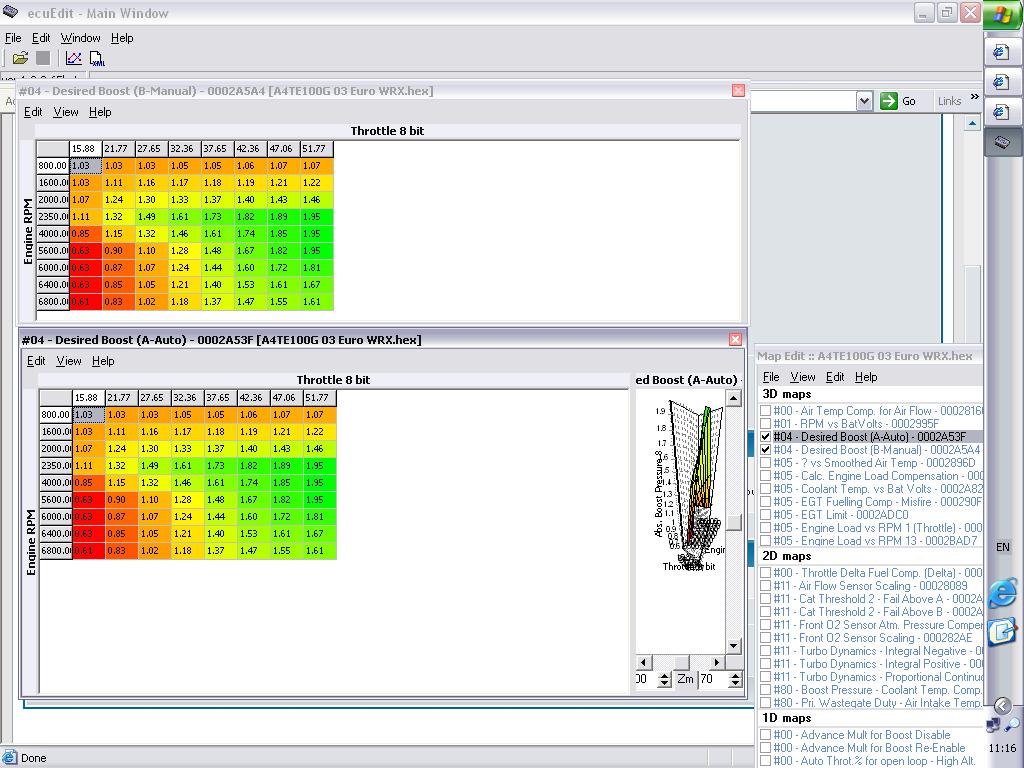Open the graph chart toolbar icon
This screenshot has height=768, width=1024.
coord(74,58)
